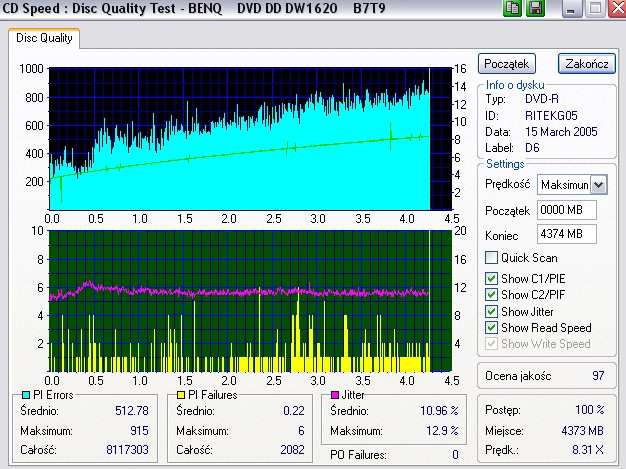The width and height of the screenshot is (626, 469).
Task: Click the Ocena jakość score 97
Action: coord(598,376)
